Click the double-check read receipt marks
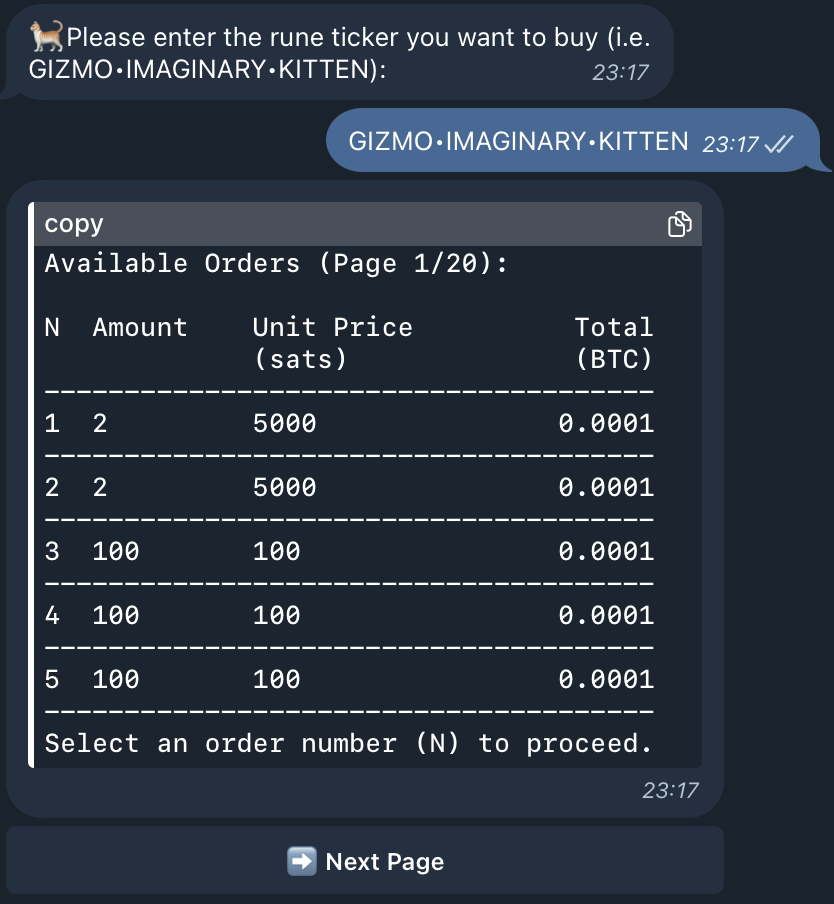The width and height of the screenshot is (834, 904). click(778, 144)
